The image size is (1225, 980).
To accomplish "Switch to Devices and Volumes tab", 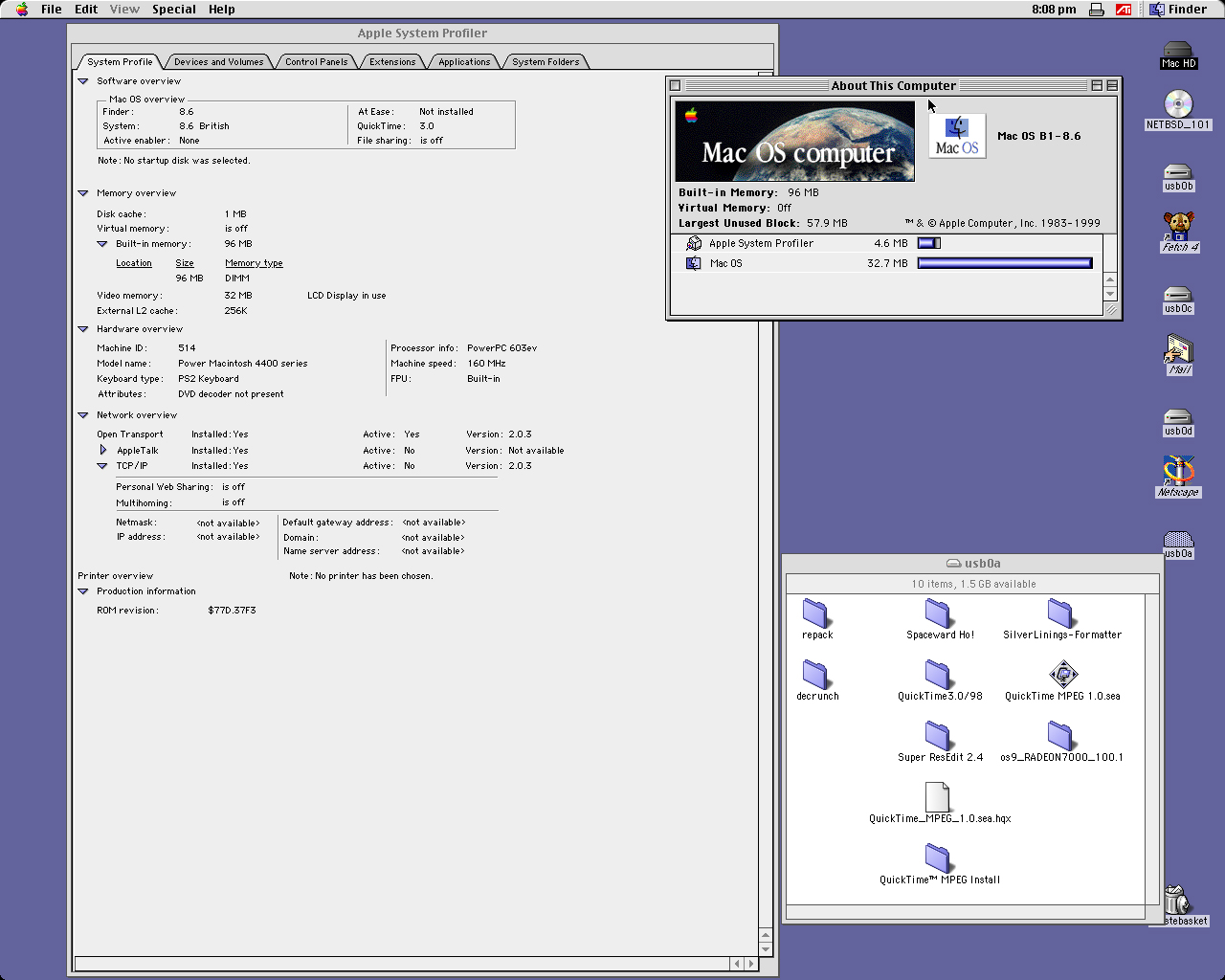I will tap(218, 62).
